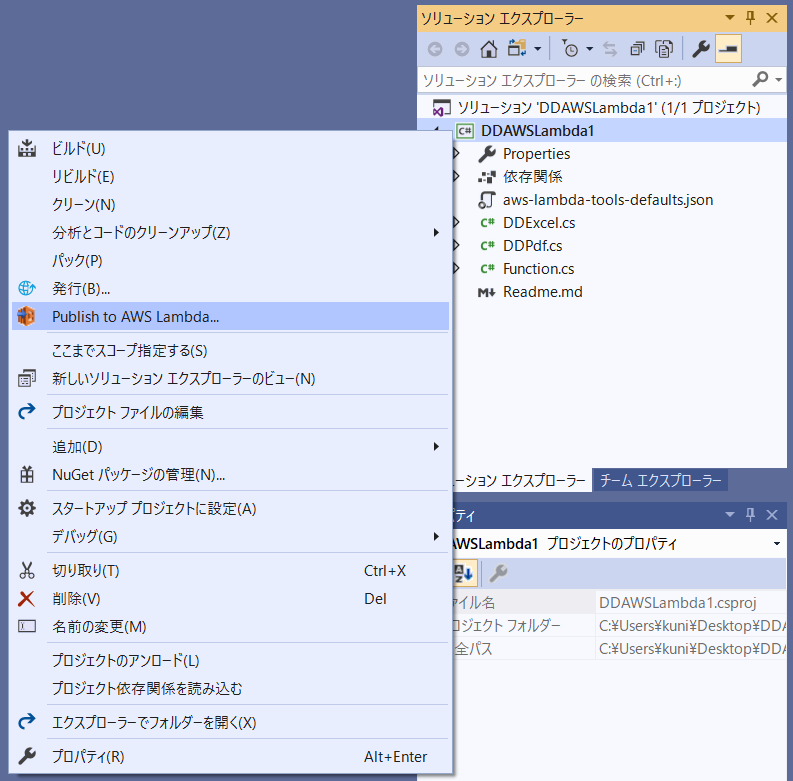The image size is (793, 781).
Task: Open Solution Explorer window position dropdown arrow
Action: (x=730, y=18)
